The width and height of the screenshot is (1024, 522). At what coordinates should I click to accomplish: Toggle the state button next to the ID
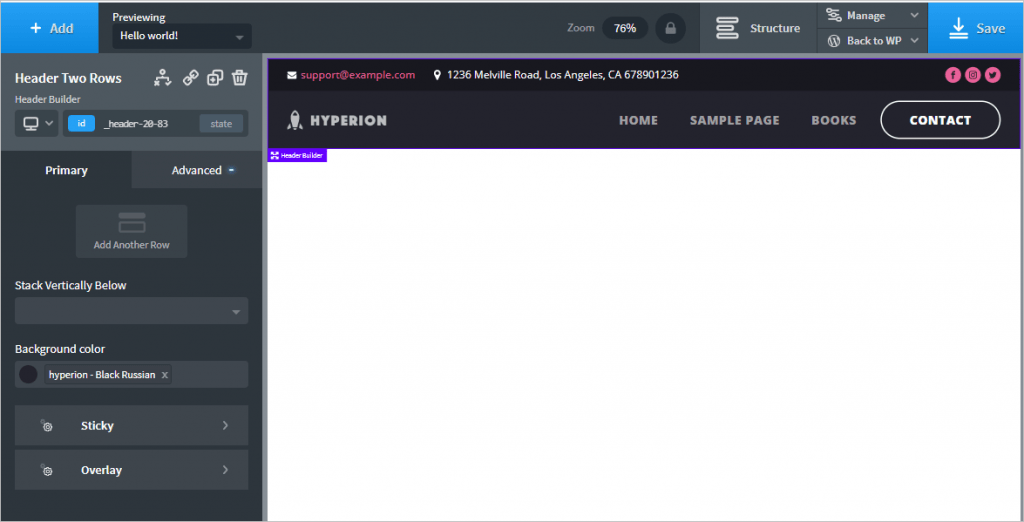221,124
